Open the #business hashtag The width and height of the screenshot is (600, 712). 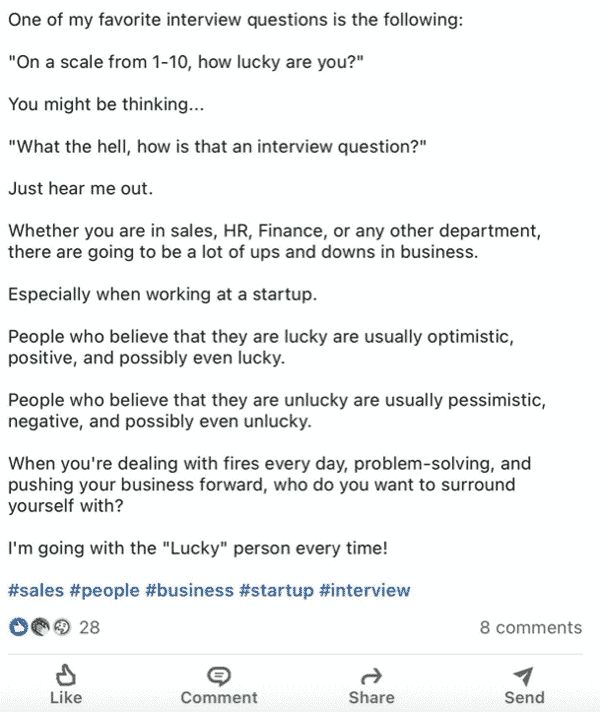[189, 590]
